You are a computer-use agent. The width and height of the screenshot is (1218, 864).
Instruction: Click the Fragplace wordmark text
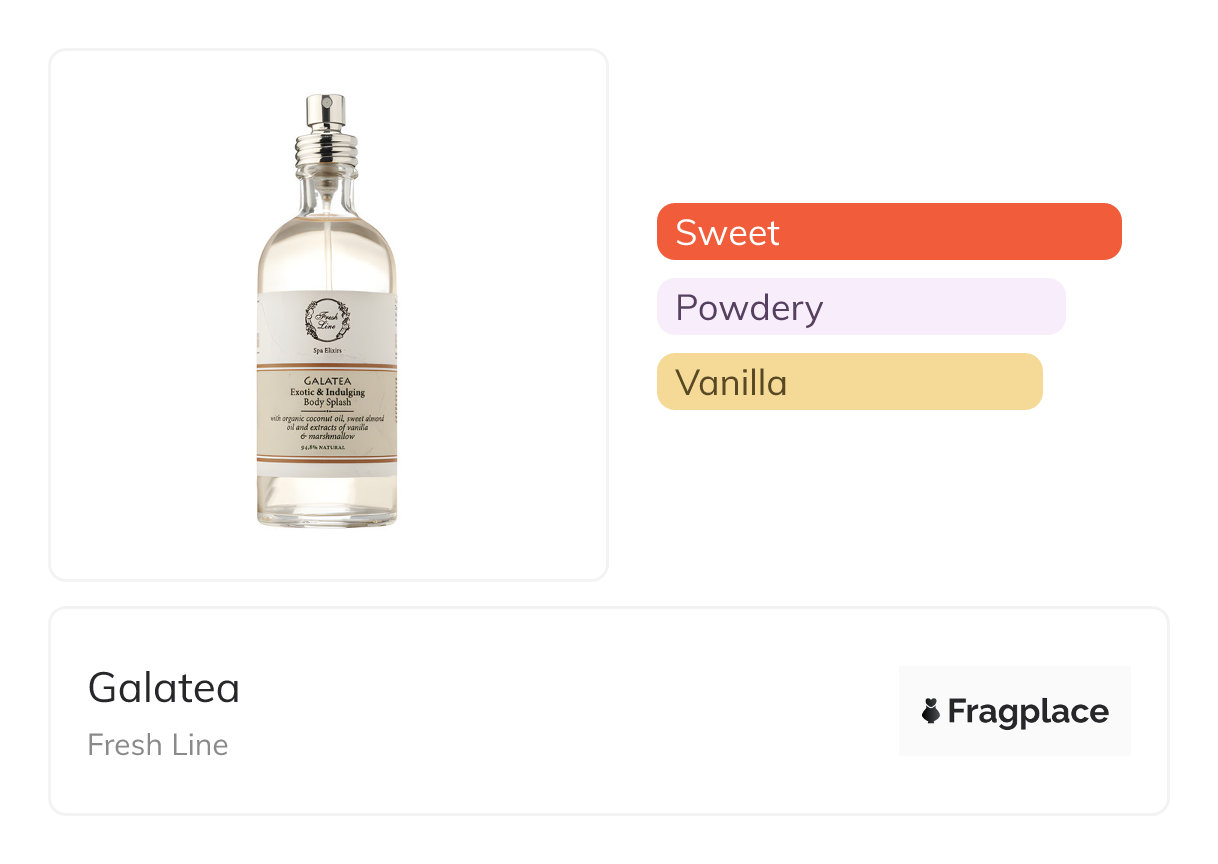(x=1028, y=711)
